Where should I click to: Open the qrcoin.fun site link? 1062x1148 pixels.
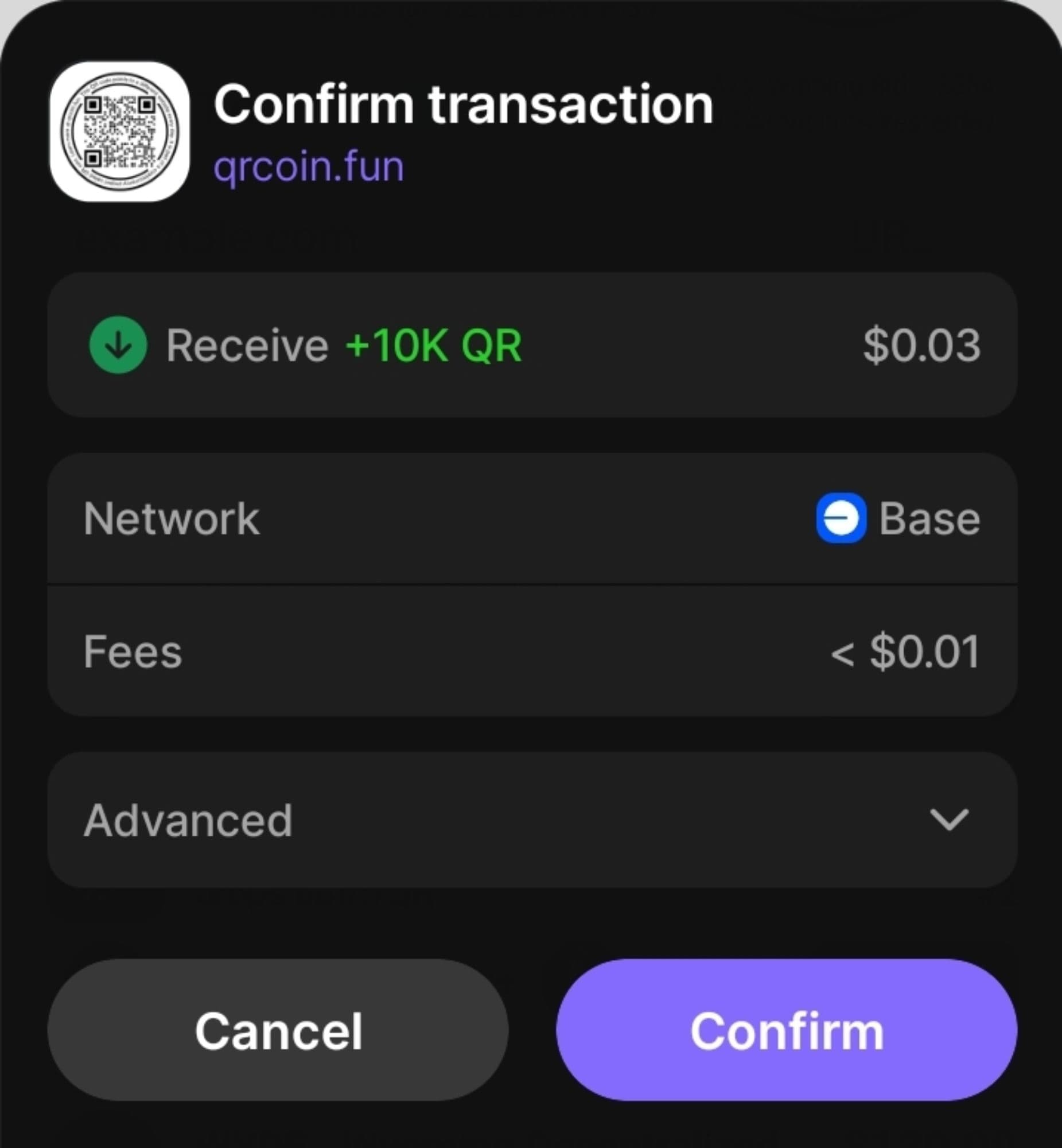pos(309,167)
